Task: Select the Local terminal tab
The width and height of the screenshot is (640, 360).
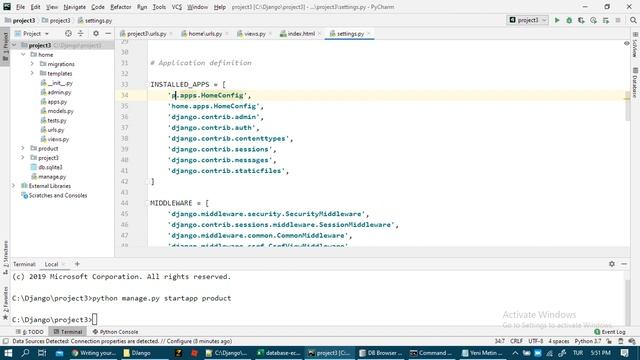Action: click(x=51, y=264)
